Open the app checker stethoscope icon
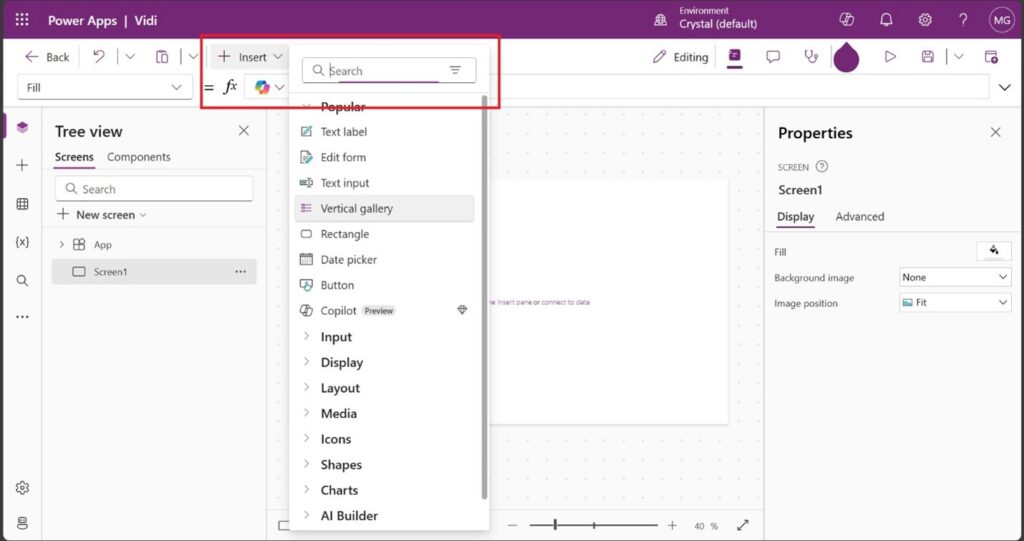This screenshot has width=1024, height=541. tap(811, 57)
